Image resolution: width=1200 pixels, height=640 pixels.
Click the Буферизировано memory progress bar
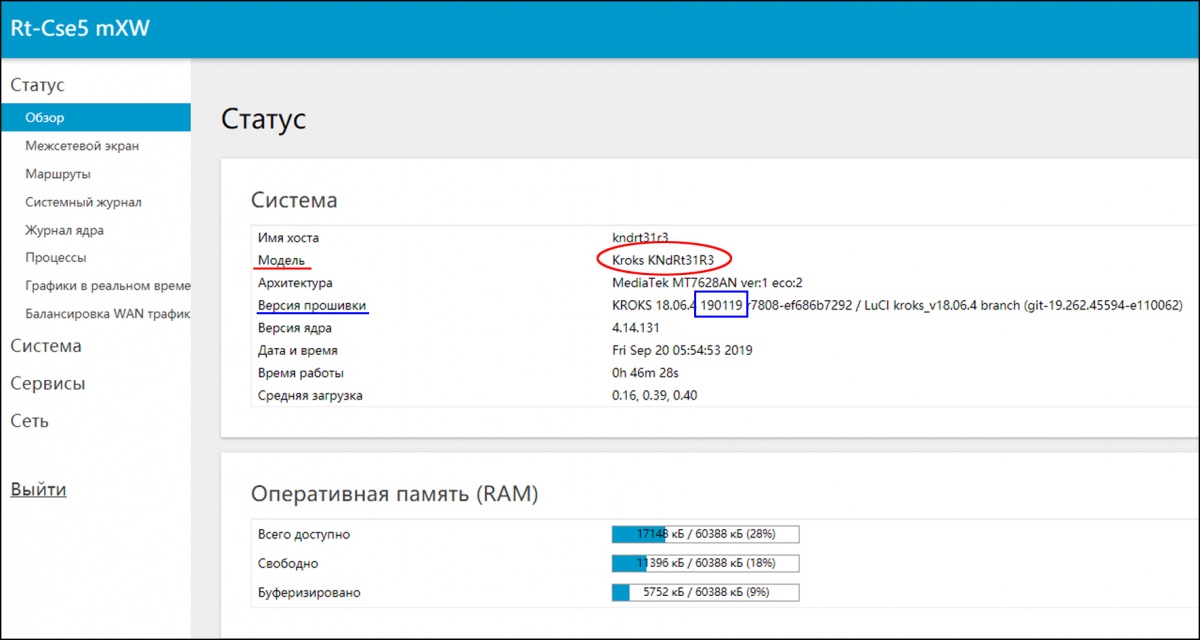pyautogui.click(x=705, y=592)
